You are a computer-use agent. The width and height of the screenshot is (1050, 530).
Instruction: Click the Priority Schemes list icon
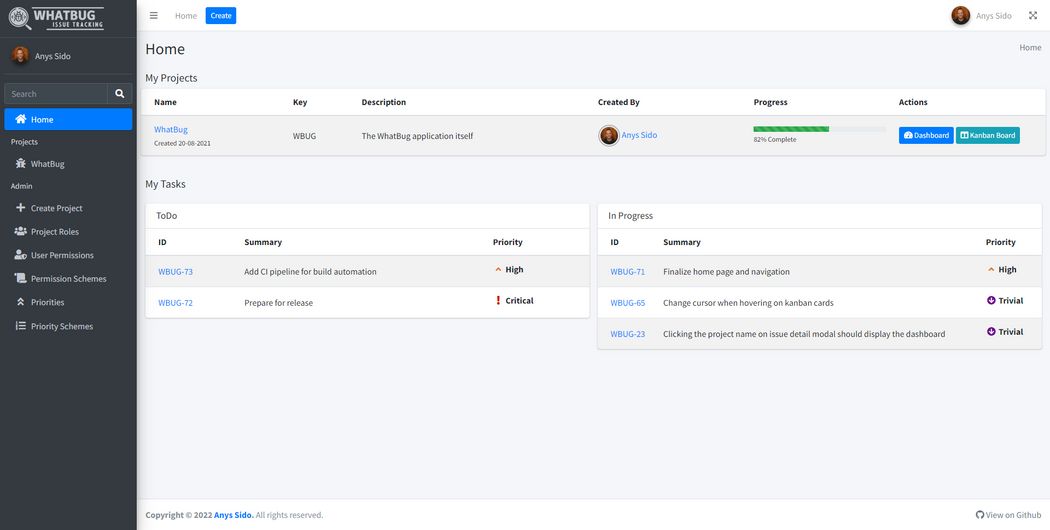click(x=21, y=326)
